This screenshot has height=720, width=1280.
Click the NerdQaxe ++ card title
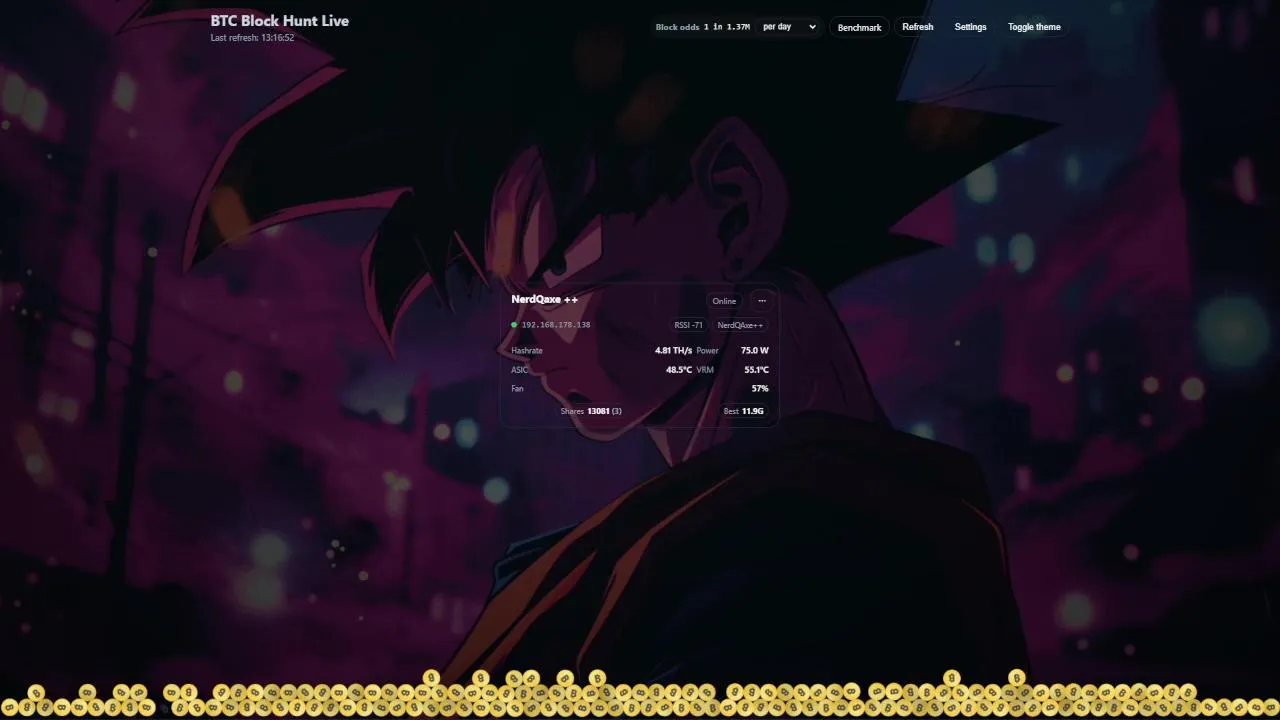(x=544, y=299)
